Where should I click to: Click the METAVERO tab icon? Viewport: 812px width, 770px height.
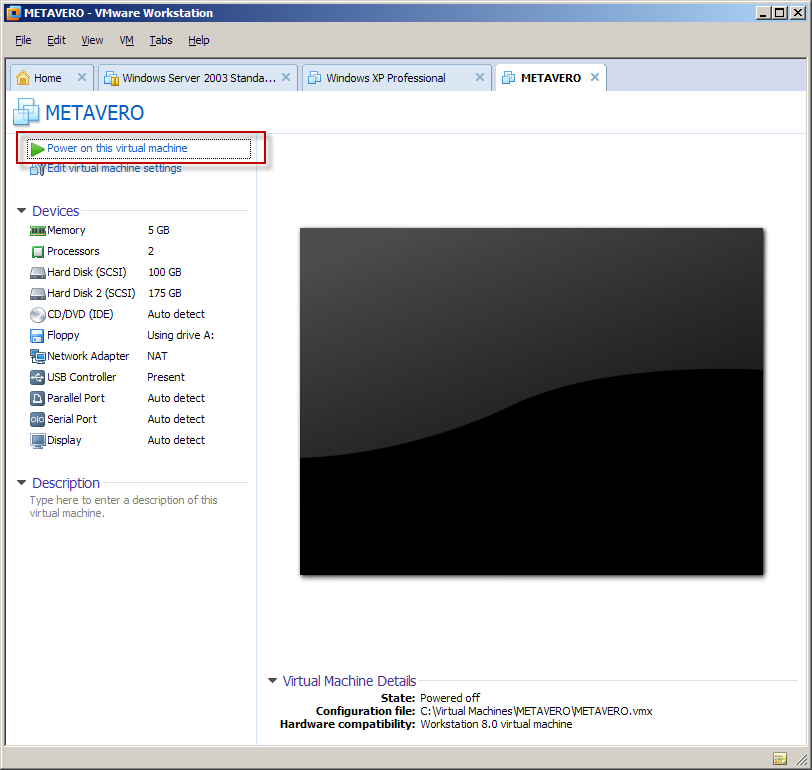[509, 78]
